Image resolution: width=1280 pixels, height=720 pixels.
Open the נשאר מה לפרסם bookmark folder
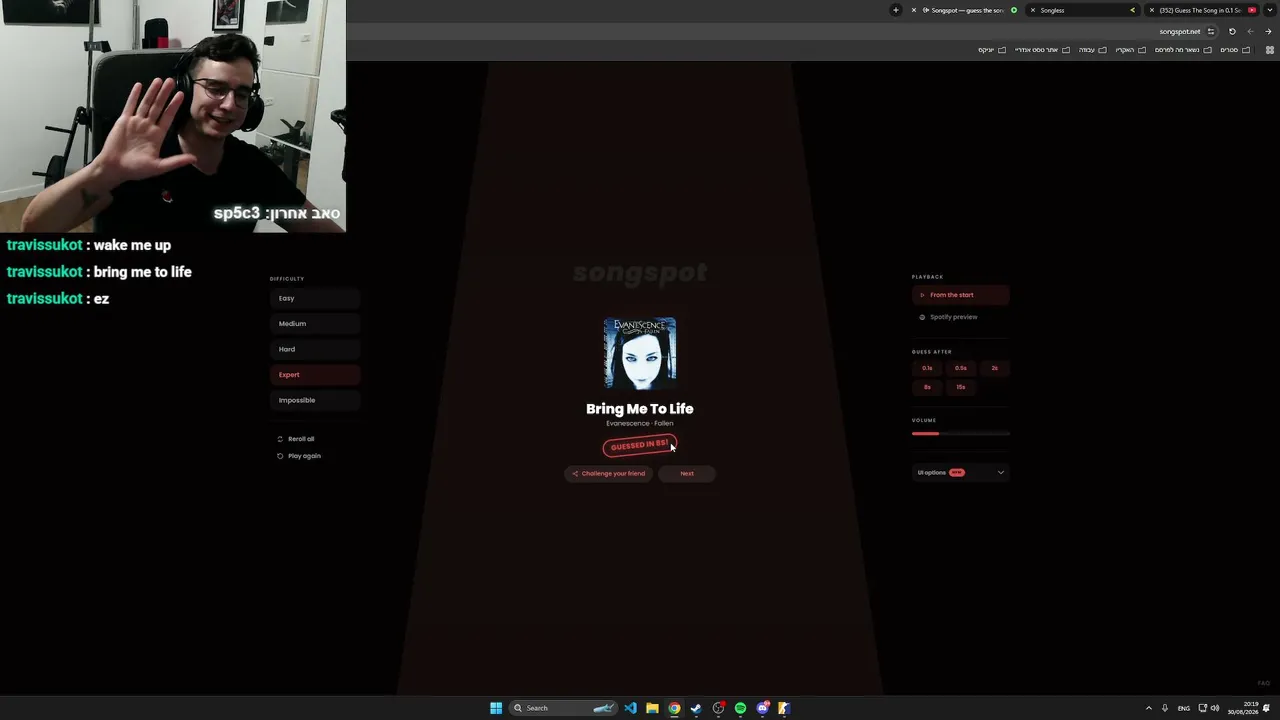coord(1182,50)
